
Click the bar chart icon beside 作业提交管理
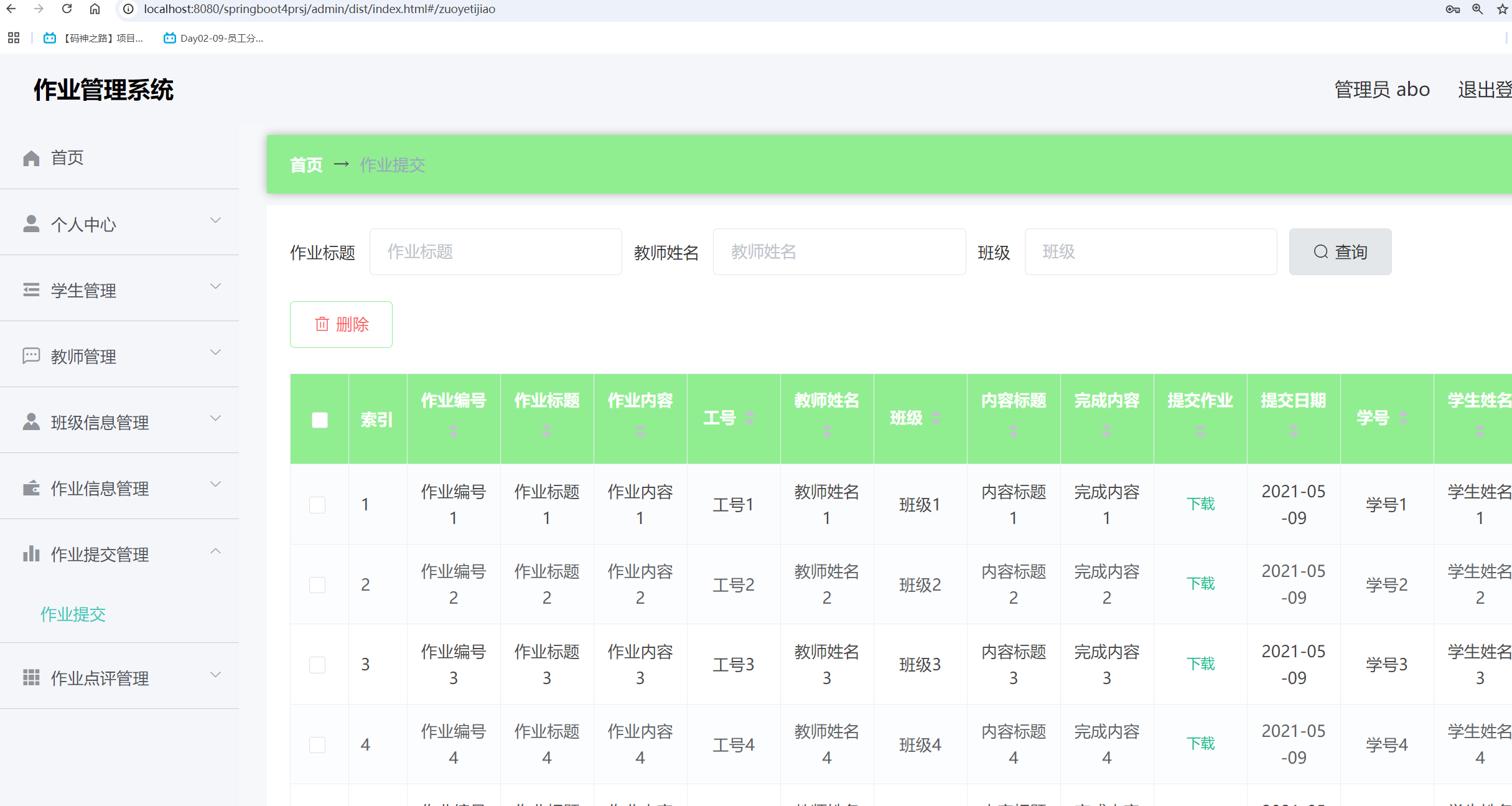point(31,554)
